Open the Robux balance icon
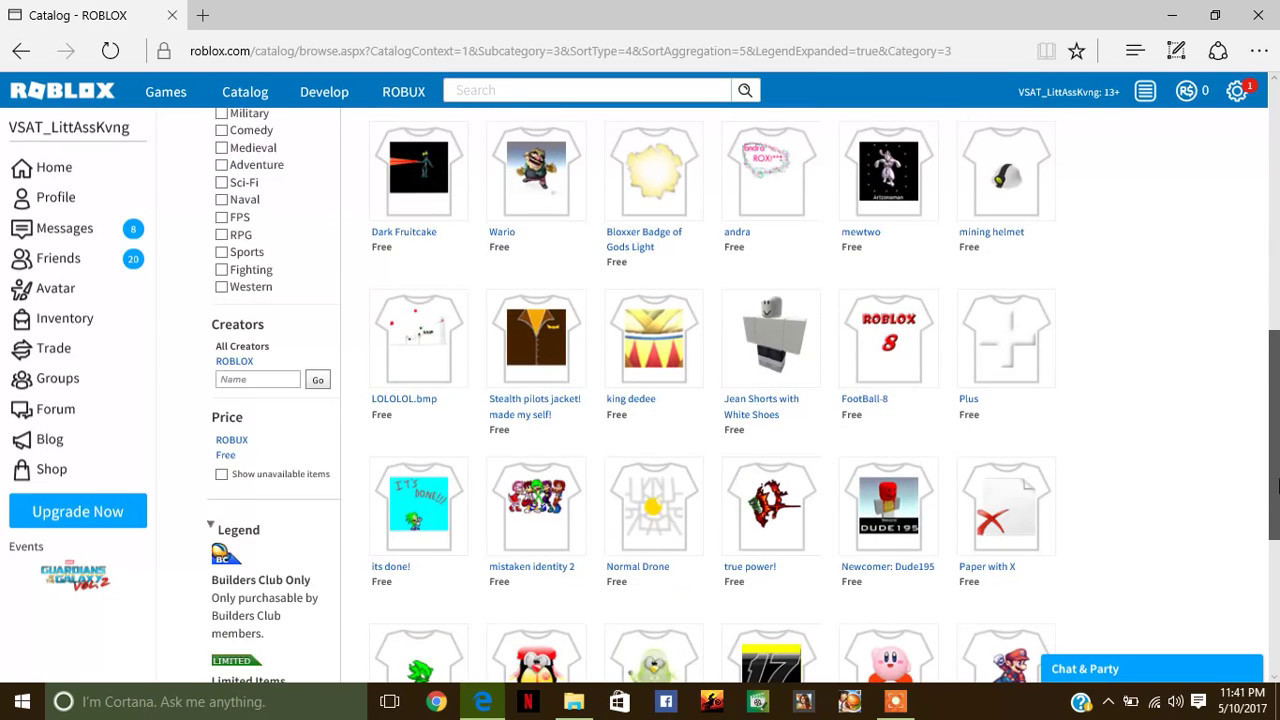 (x=1187, y=91)
